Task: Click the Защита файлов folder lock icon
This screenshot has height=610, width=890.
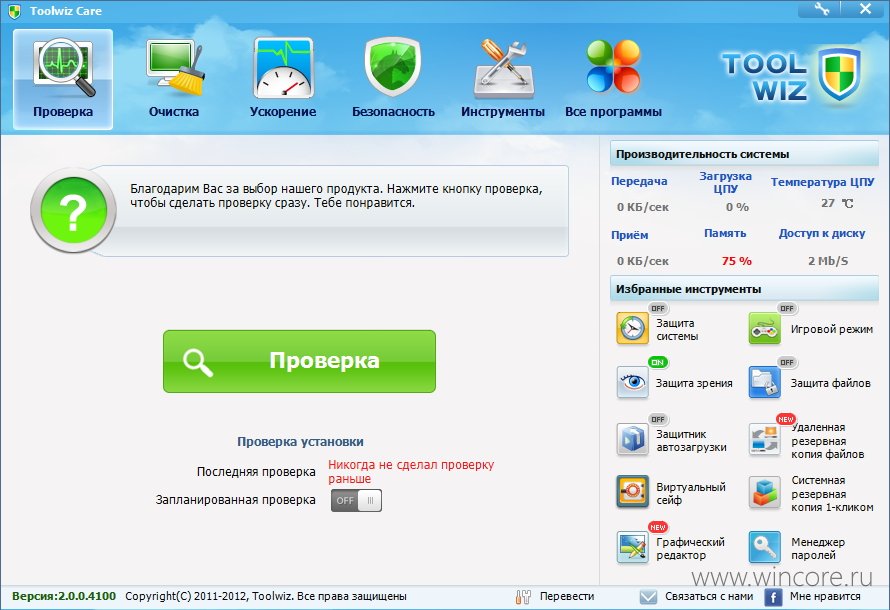Action: (765, 382)
